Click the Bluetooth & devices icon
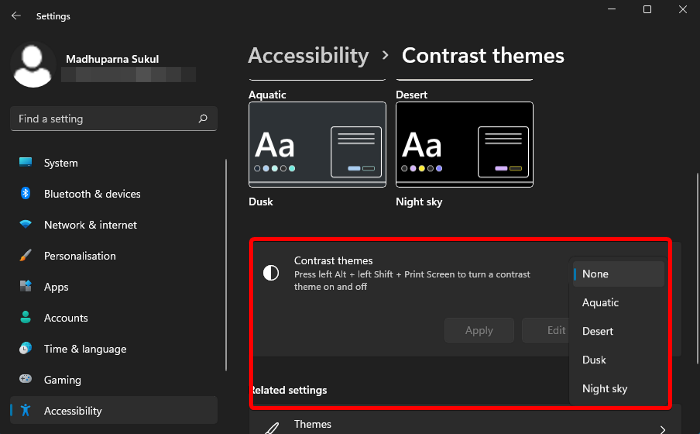This screenshot has width=700, height=434. tap(25, 194)
